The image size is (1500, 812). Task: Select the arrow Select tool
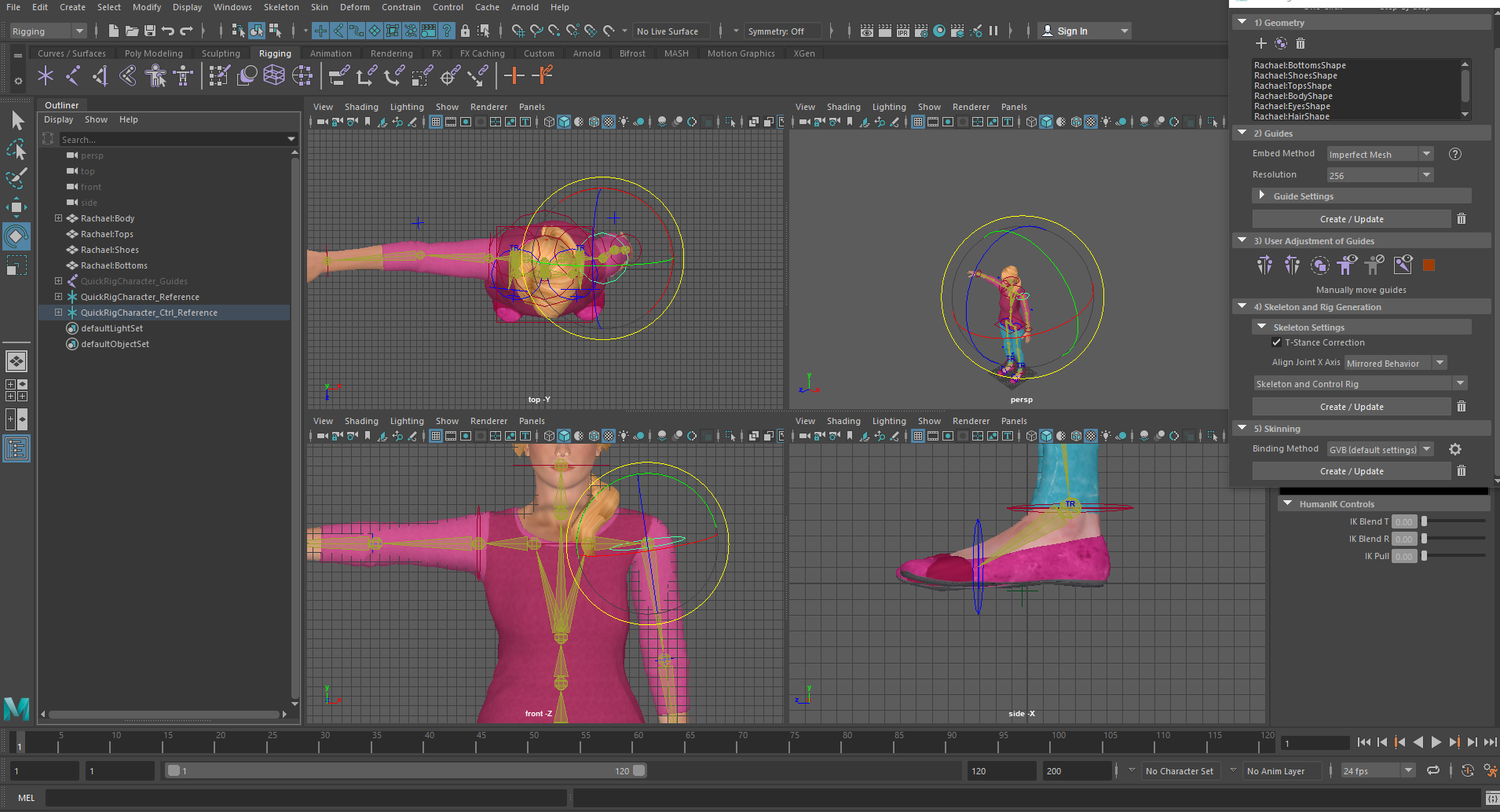17,120
